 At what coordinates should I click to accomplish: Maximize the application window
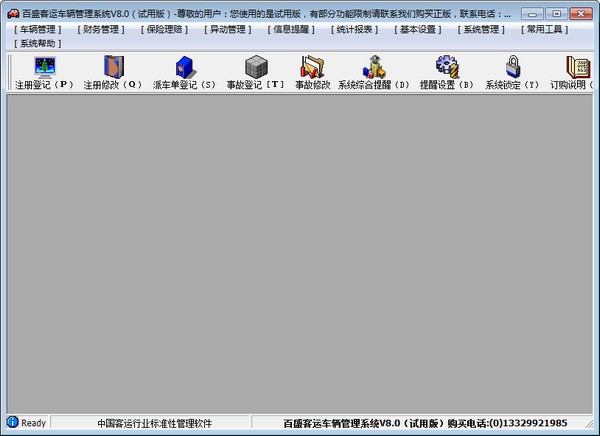coord(556,14)
